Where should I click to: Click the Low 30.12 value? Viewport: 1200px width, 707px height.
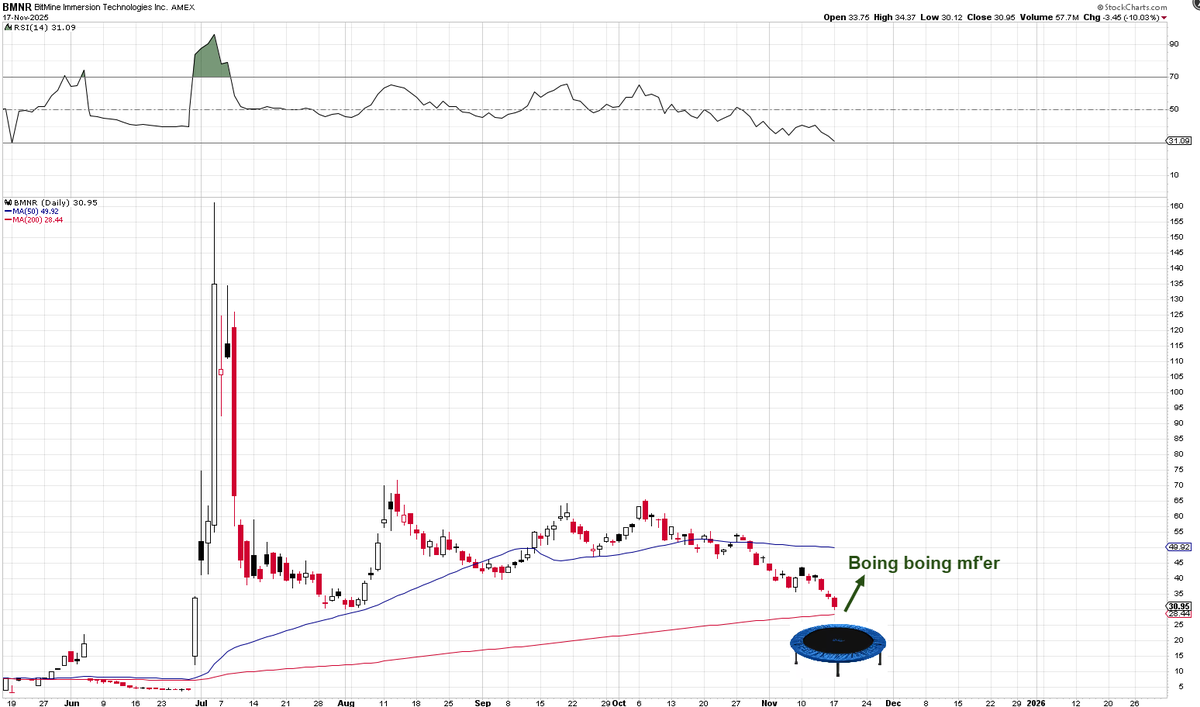tap(943, 17)
